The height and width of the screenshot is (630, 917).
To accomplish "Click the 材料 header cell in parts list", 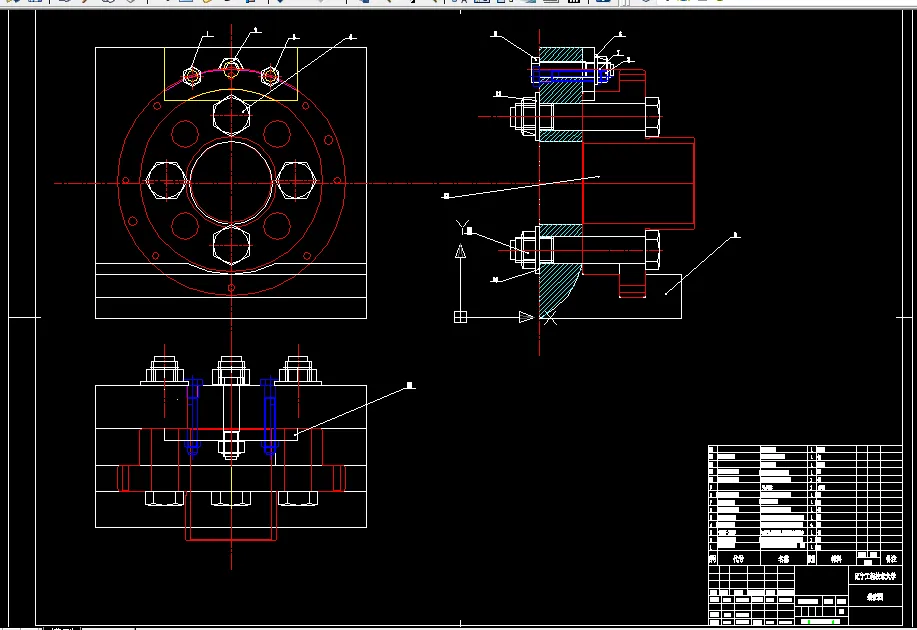I will point(836,559).
